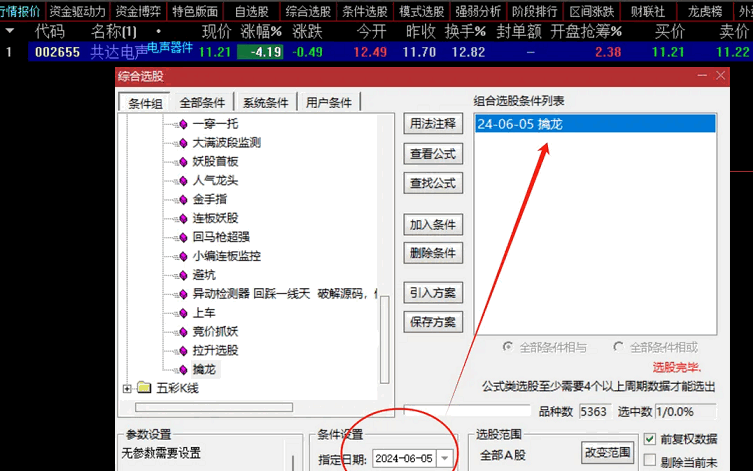The width and height of the screenshot is (753, 471).
Task: Select the 竞价抓妖 formula
Action: [215, 331]
